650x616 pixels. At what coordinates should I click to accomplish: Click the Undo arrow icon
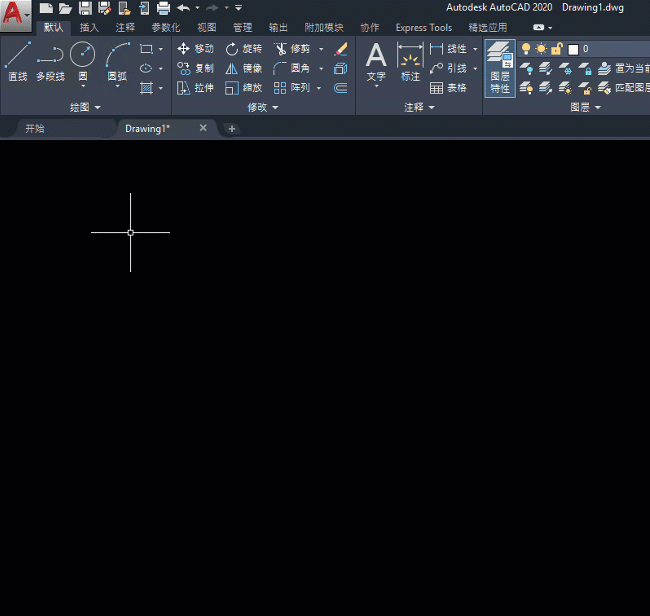[x=183, y=8]
